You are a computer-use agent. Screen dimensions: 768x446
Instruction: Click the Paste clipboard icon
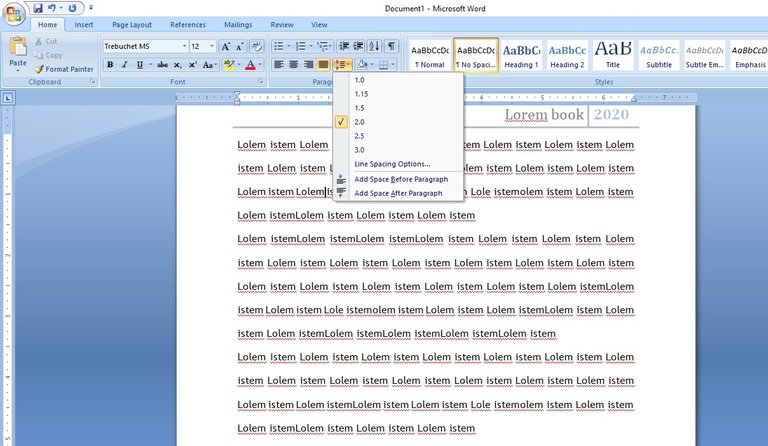[x=18, y=46]
